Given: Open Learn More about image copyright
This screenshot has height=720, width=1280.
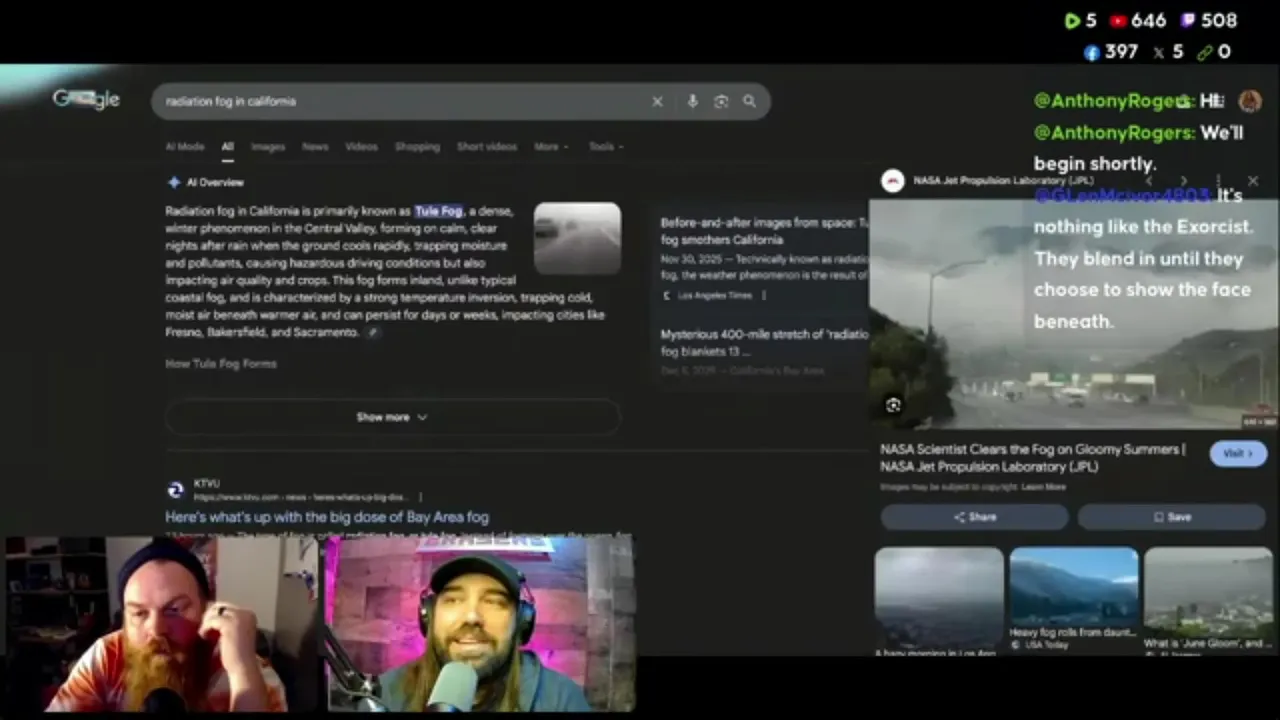Looking at the screenshot, I should point(1043,487).
